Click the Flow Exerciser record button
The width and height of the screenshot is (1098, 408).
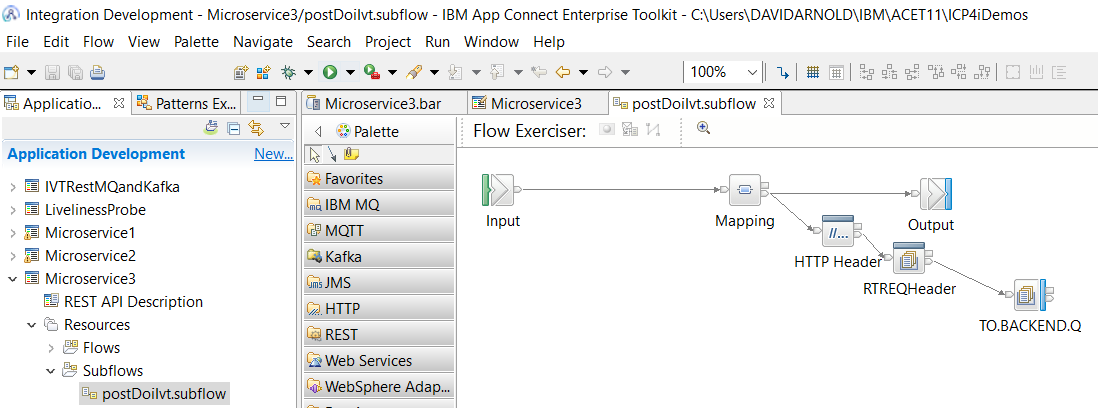coord(607,129)
